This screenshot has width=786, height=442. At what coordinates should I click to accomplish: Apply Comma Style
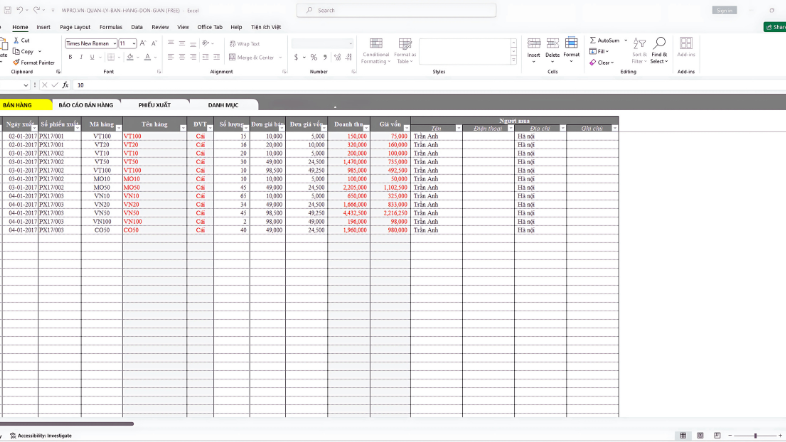coord(325,57)
